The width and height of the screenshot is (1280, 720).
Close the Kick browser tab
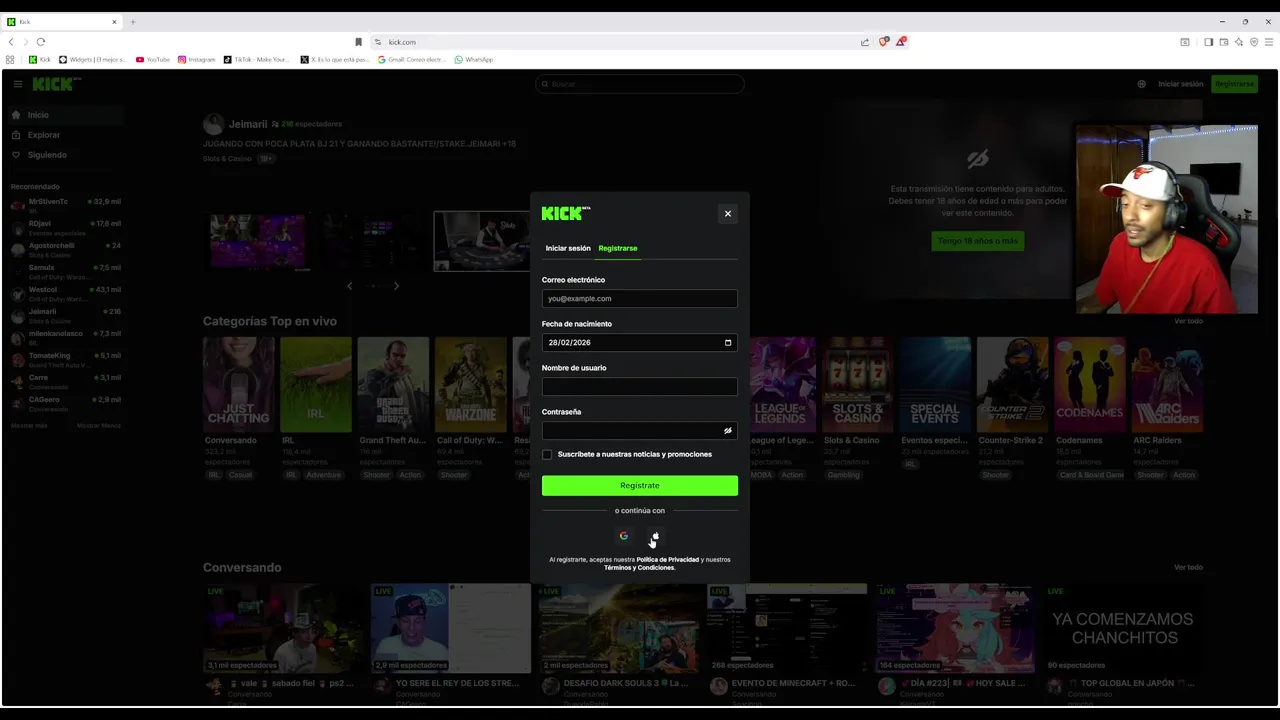pyautogui.click(x=114, y=21)
